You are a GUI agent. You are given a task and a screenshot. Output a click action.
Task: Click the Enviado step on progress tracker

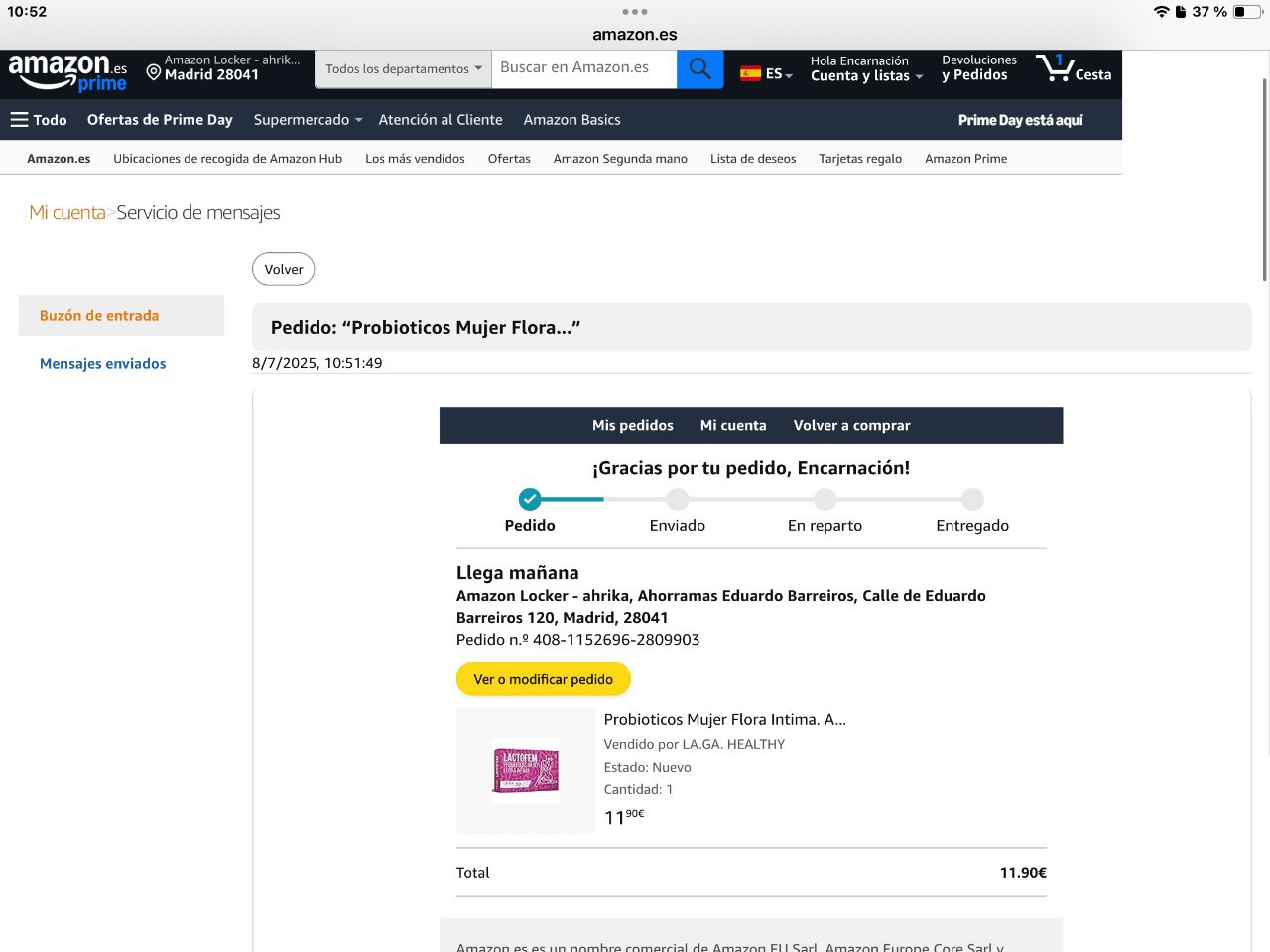pos(677,500)
